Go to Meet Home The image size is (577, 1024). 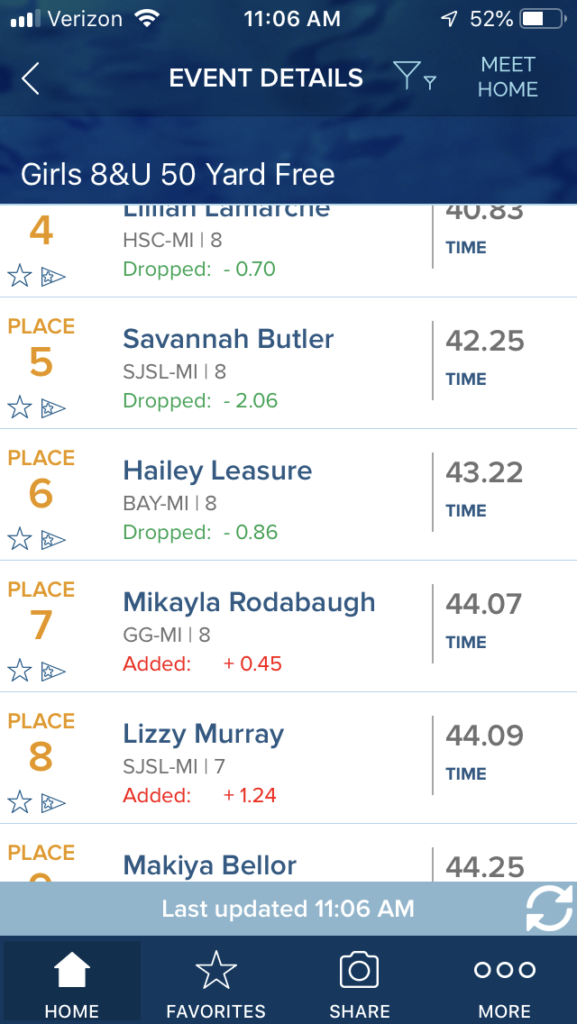(x=508, y=77)
